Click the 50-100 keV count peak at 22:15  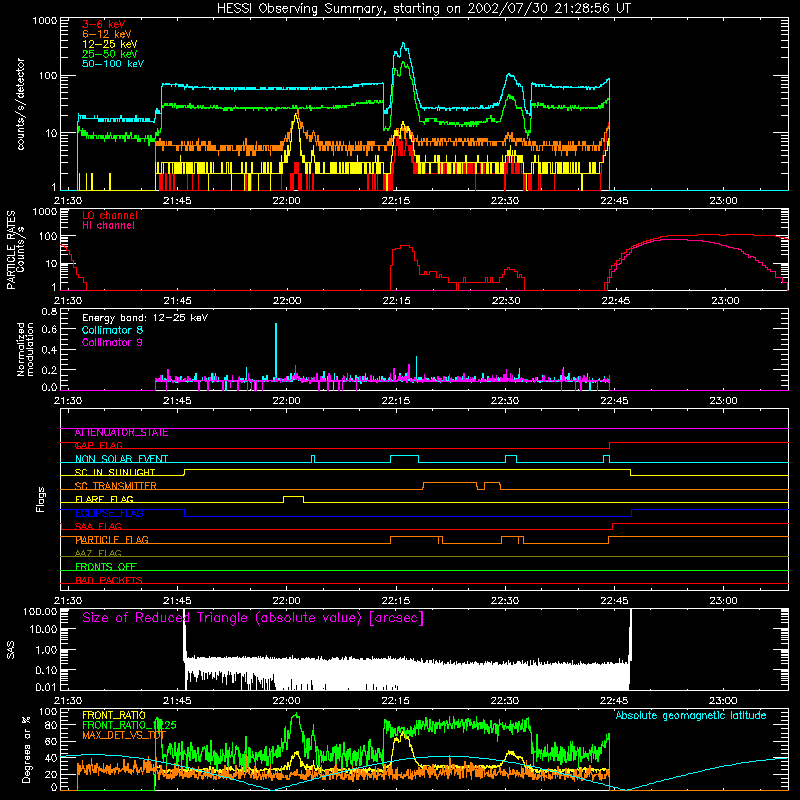[404, 46]
